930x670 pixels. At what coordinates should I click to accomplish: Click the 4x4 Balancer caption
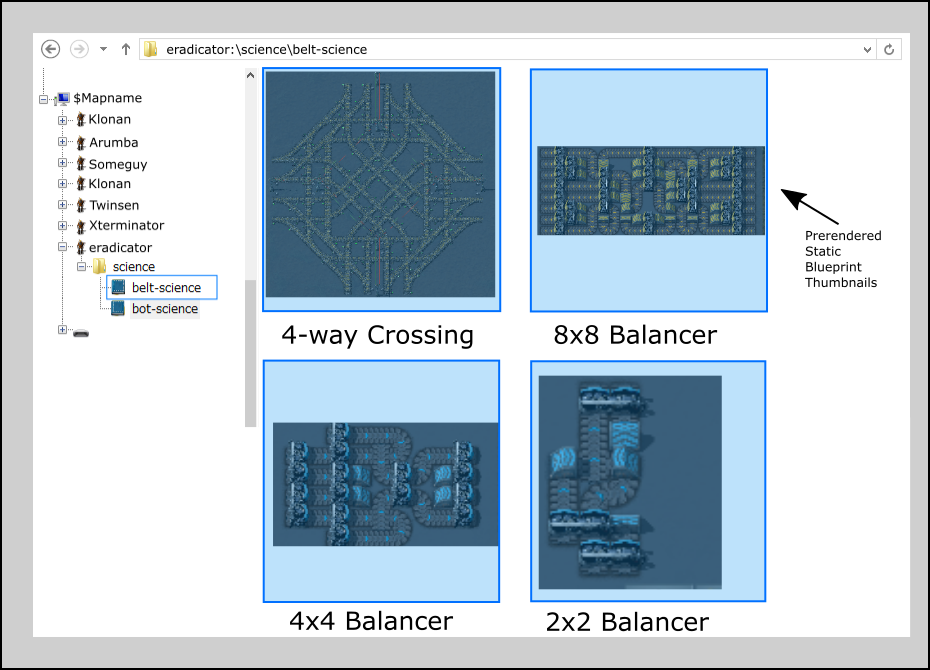point(371,621)
